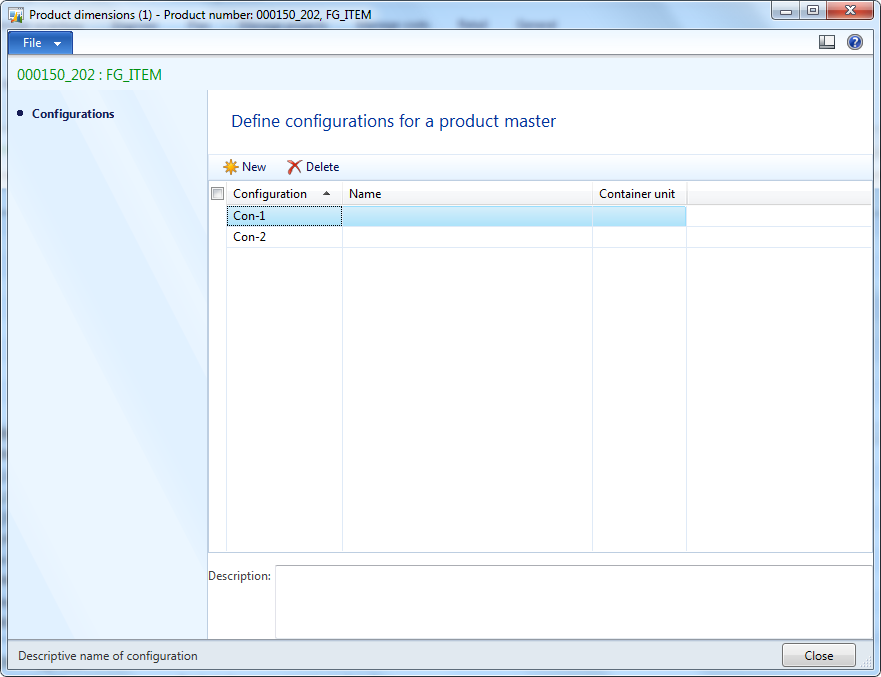Click the Container unit column header

coord(637,193)
